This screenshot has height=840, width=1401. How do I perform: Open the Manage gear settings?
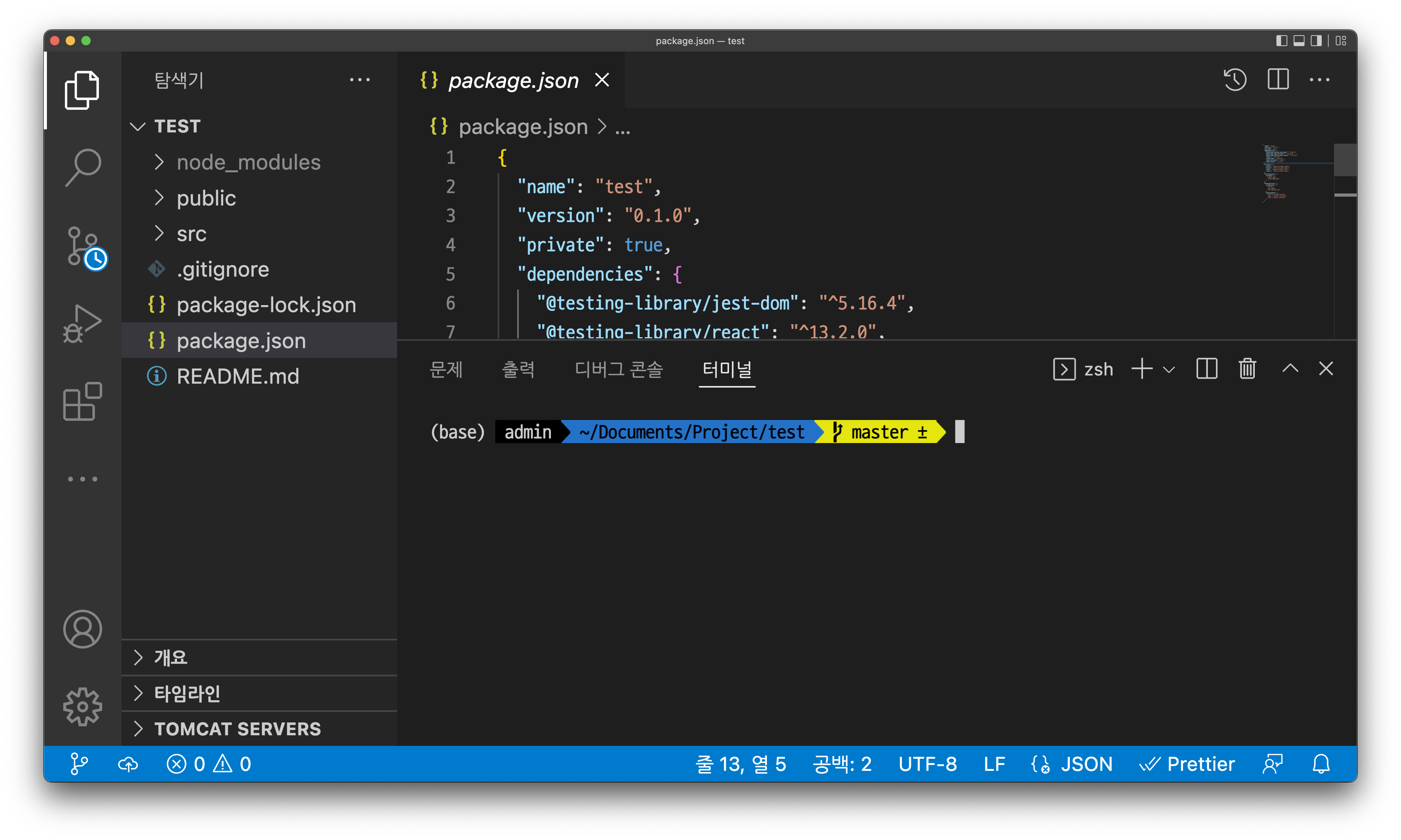(83, 706)
